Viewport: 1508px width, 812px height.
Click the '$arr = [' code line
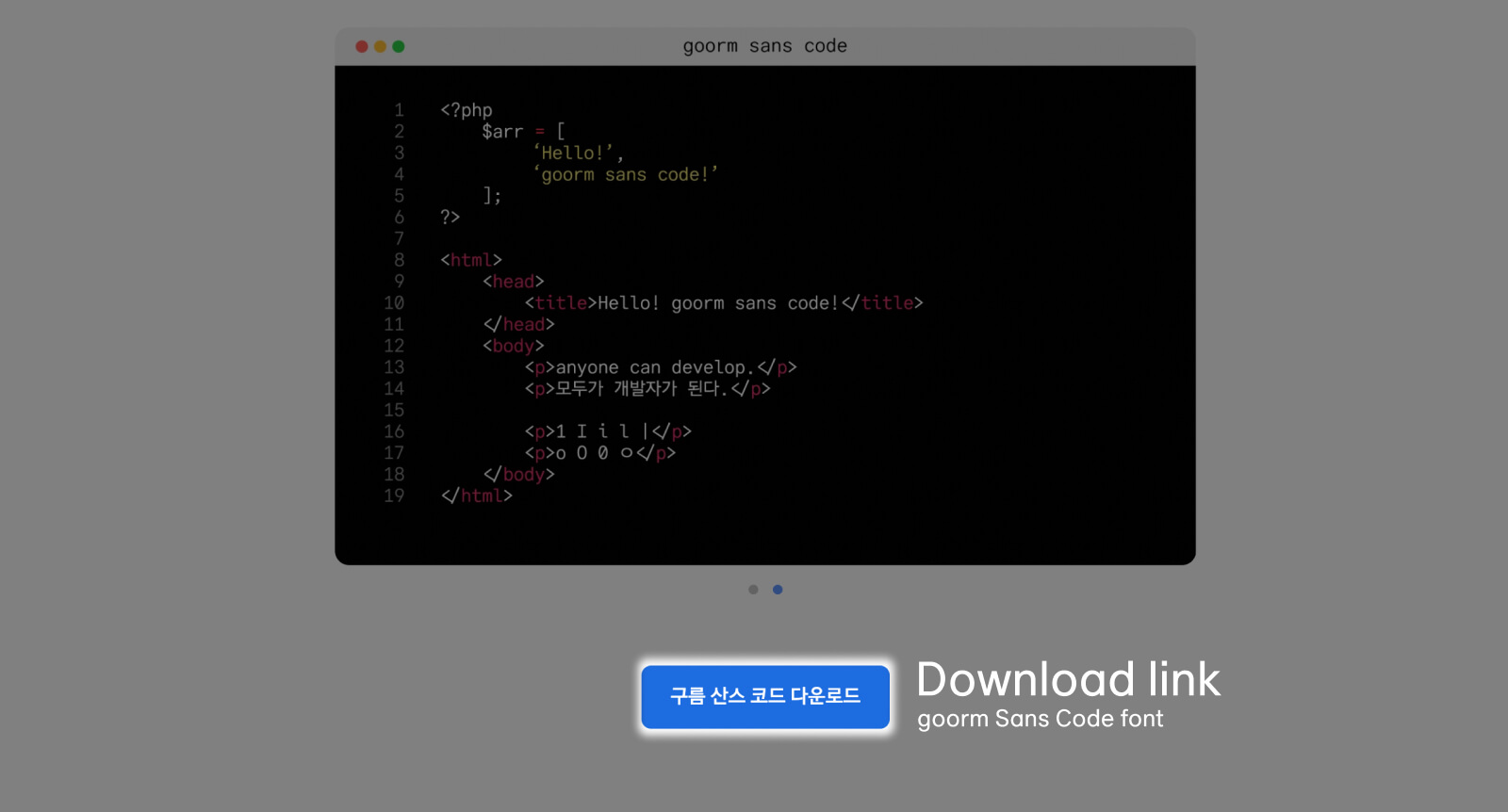523,132
